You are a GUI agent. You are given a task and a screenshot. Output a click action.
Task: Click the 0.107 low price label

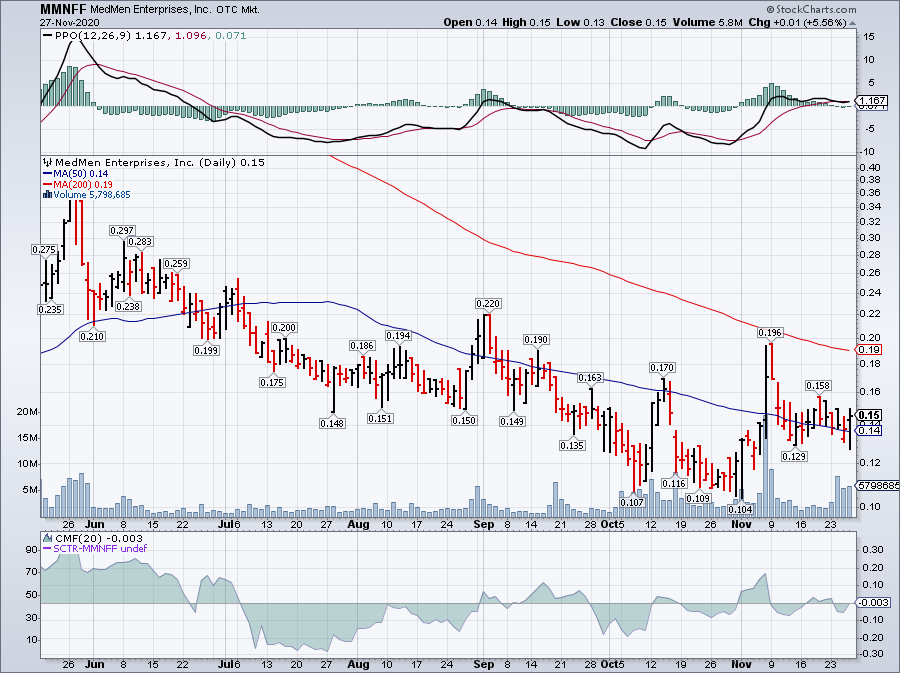tap(633, 502)
